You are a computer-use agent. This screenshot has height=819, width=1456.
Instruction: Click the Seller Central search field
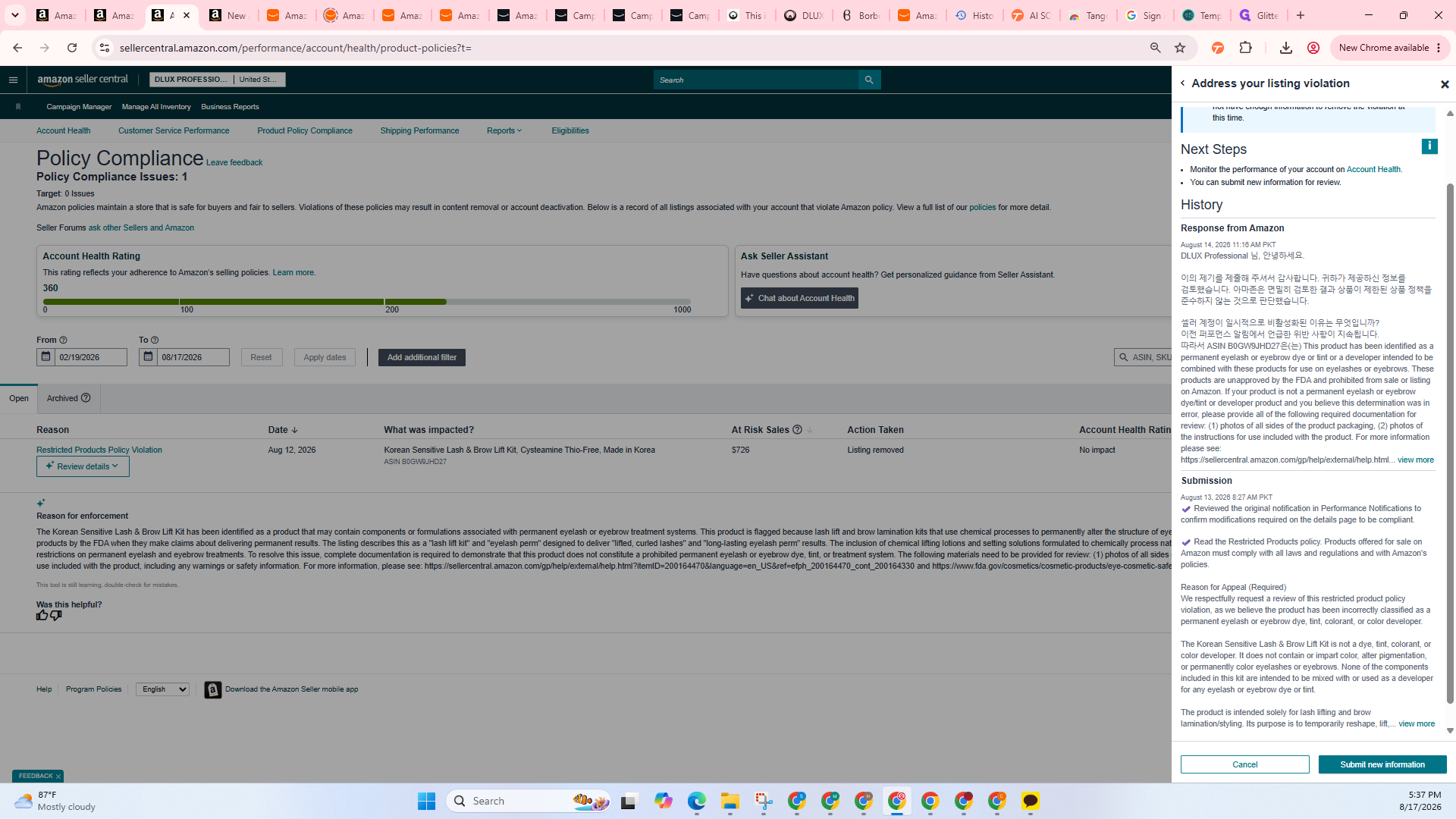tap(756, 80)
